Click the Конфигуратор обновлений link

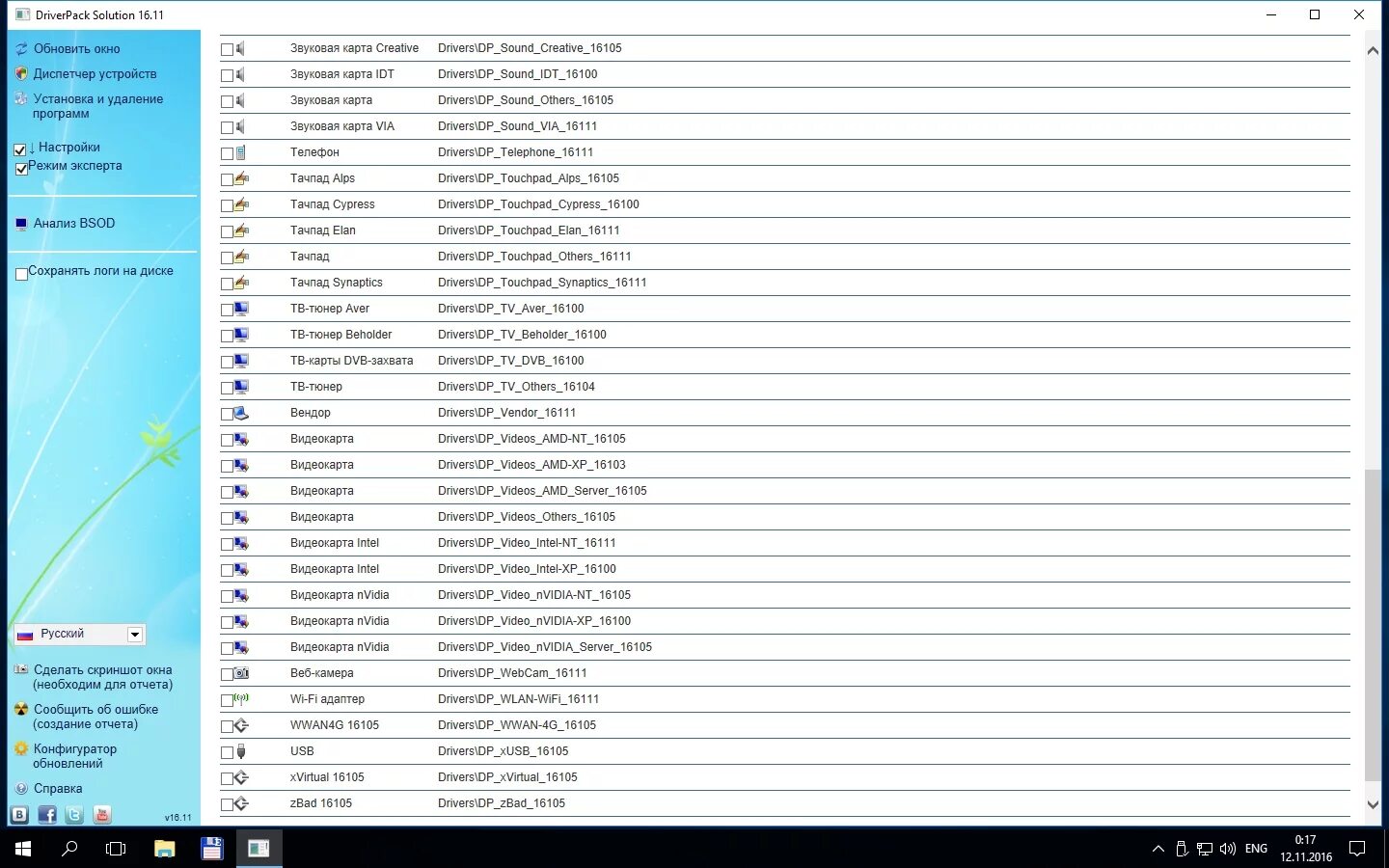pos(74,756)
